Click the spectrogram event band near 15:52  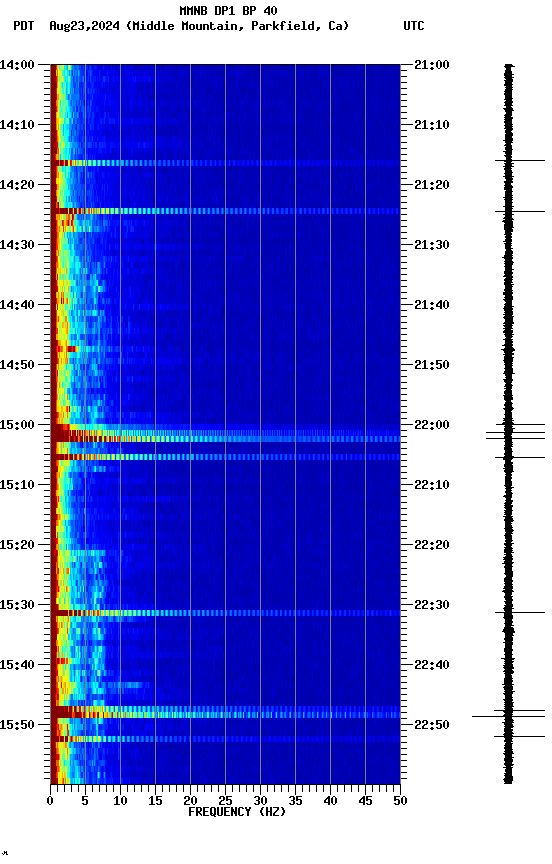(x=225, y=739)
